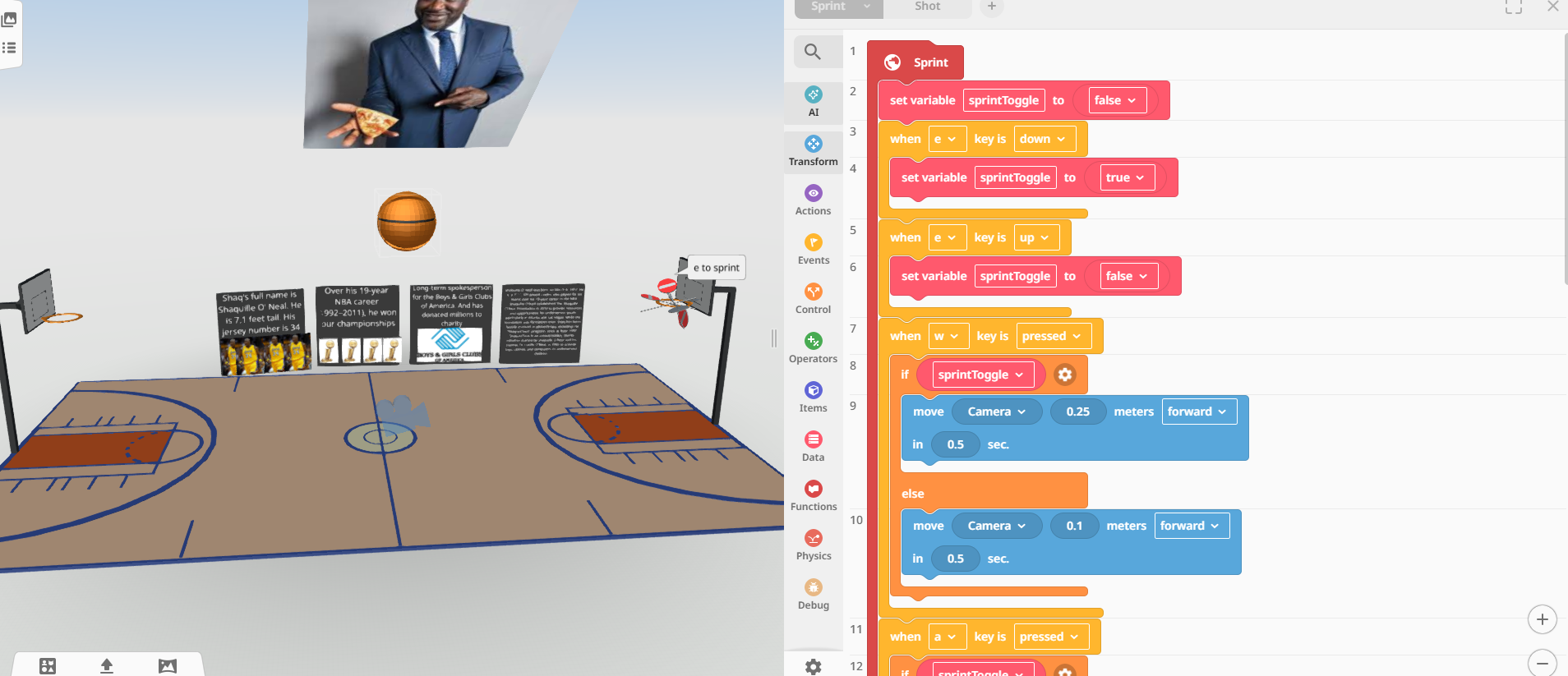The width and height of the screenshot is (1568, 676).
Task: Open the w key dropdown
Action: point(947,336)
